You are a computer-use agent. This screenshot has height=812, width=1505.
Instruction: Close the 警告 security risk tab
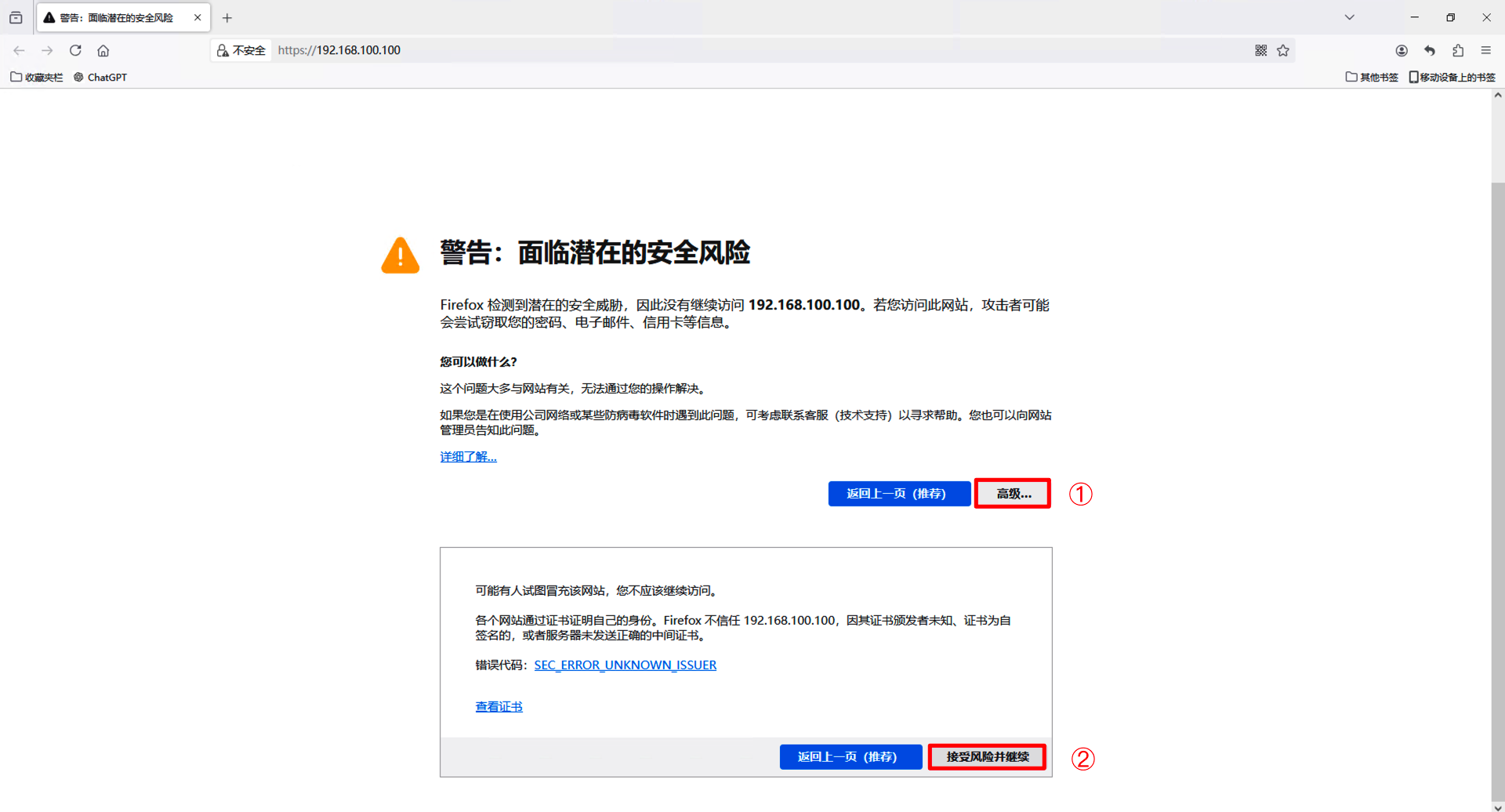click(198, 17)
